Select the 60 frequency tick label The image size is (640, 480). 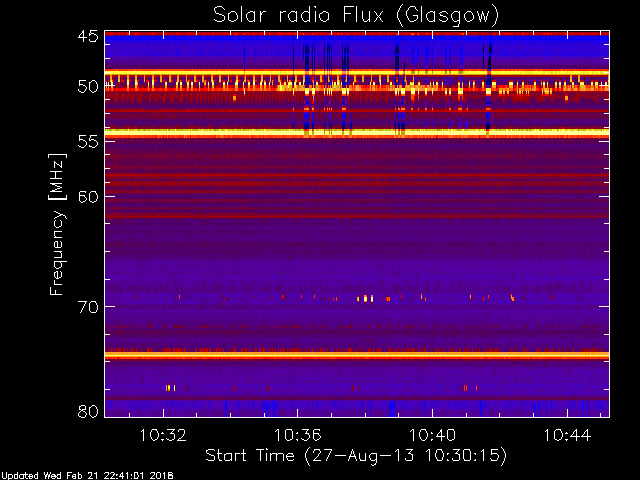click(88, 197)
